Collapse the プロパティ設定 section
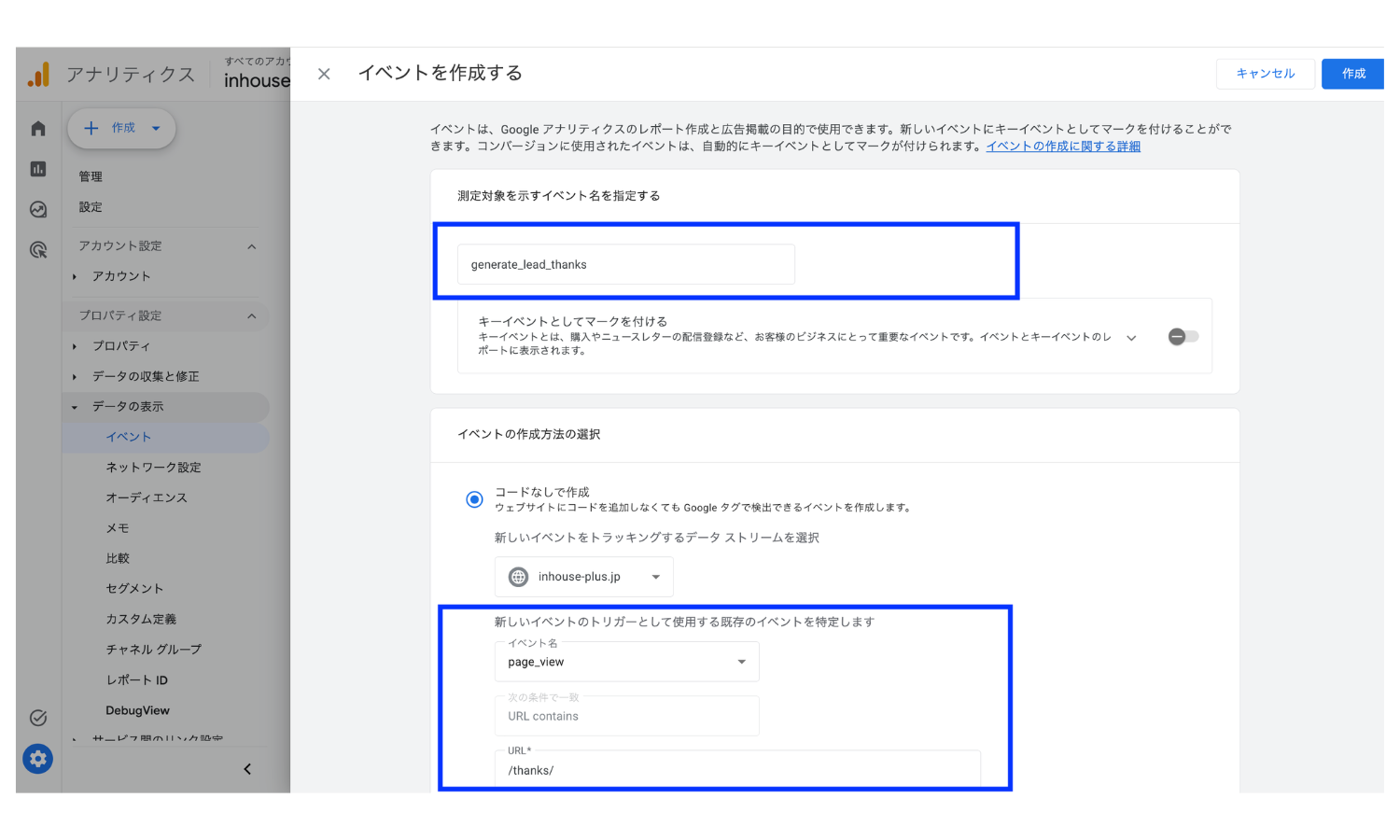1400x840 pixels. [251, 316]
